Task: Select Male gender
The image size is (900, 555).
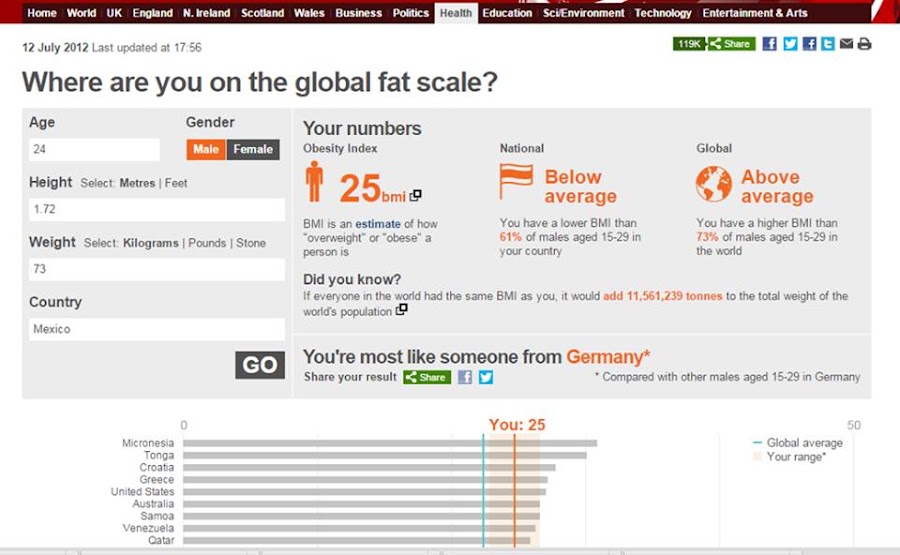Action: [x=205, y=149]
